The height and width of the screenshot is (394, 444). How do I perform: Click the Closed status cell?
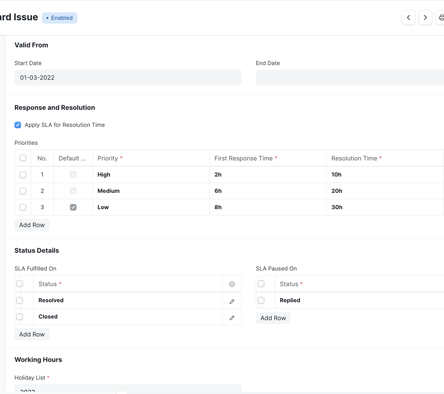(x=128, y=317)
